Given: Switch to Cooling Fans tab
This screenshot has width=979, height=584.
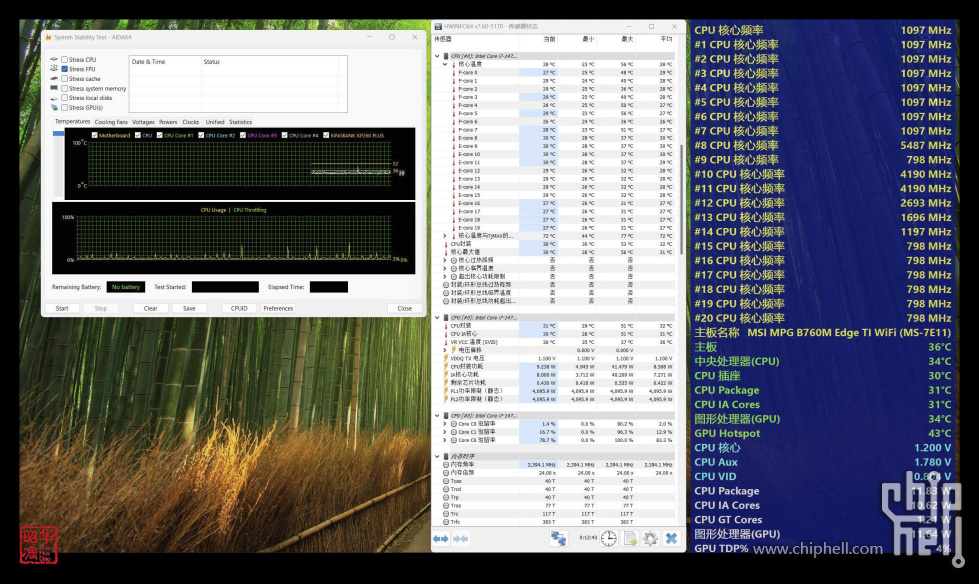Looking at the screenshot, I should pos(111,122).
